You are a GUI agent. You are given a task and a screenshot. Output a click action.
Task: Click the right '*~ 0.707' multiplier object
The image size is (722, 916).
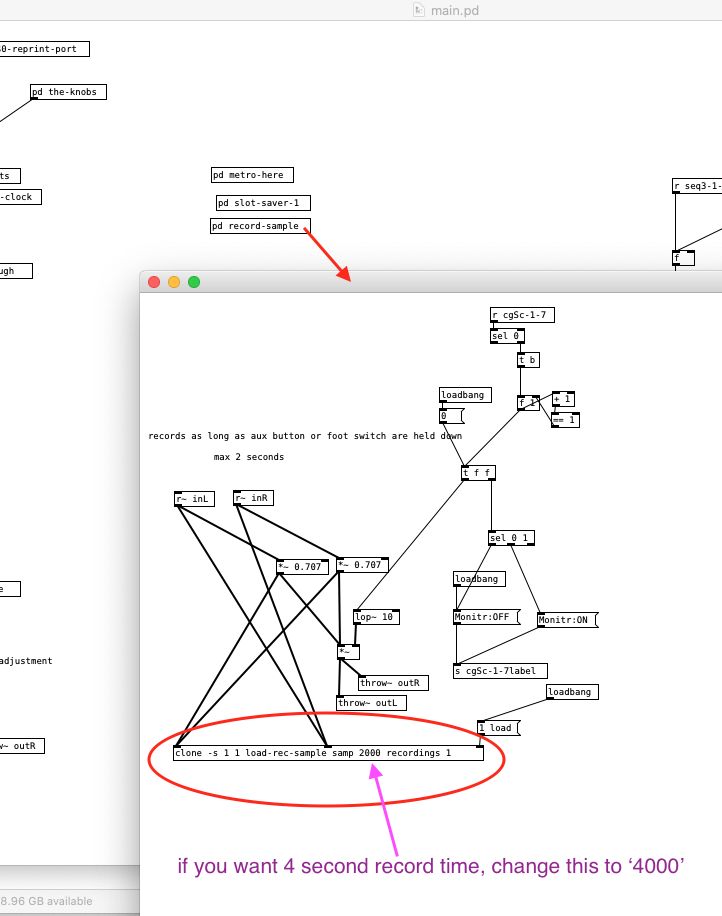(362, 565)
